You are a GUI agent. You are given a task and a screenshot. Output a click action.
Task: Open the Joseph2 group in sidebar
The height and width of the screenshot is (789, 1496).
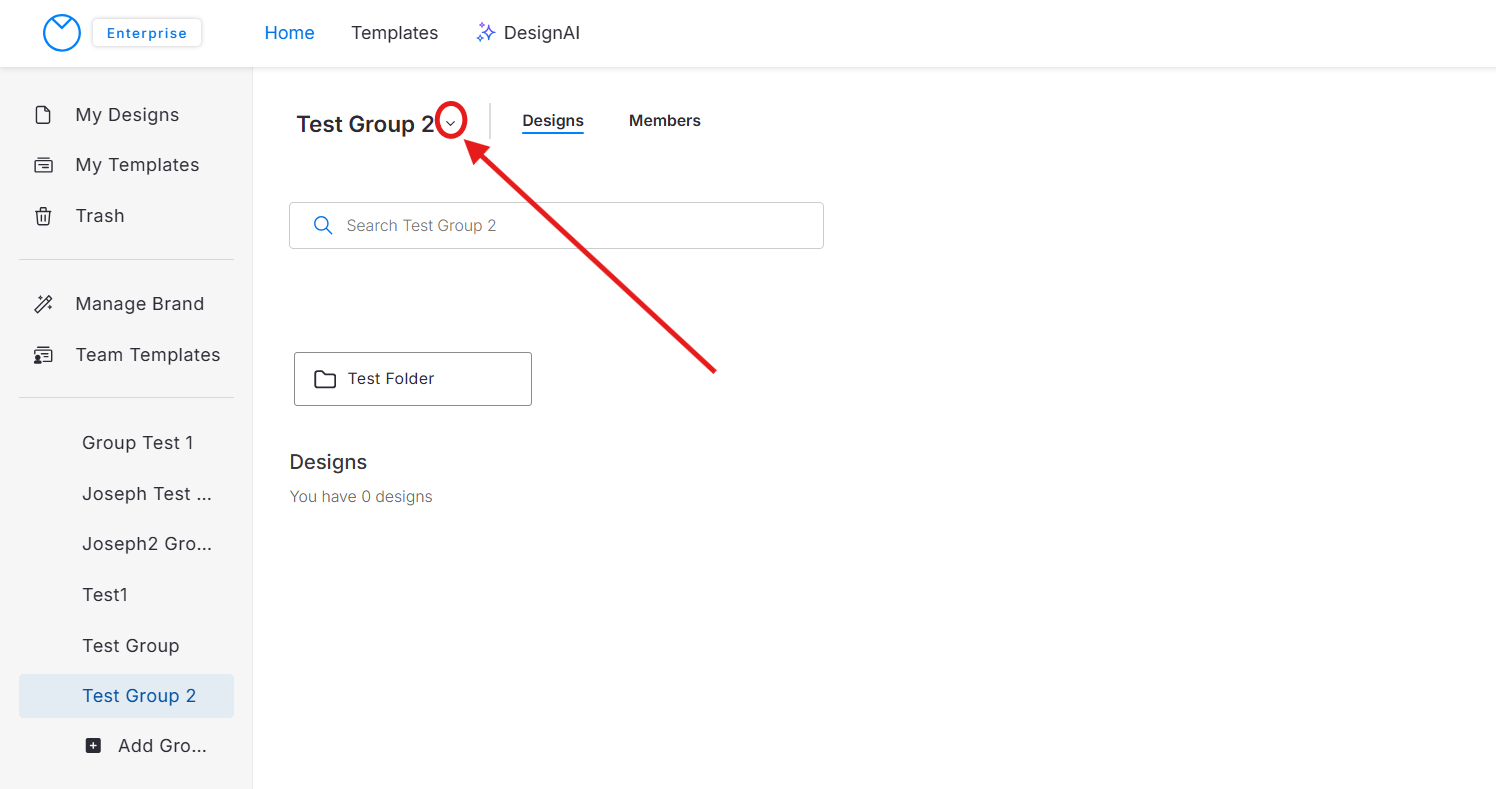point(147,544)
